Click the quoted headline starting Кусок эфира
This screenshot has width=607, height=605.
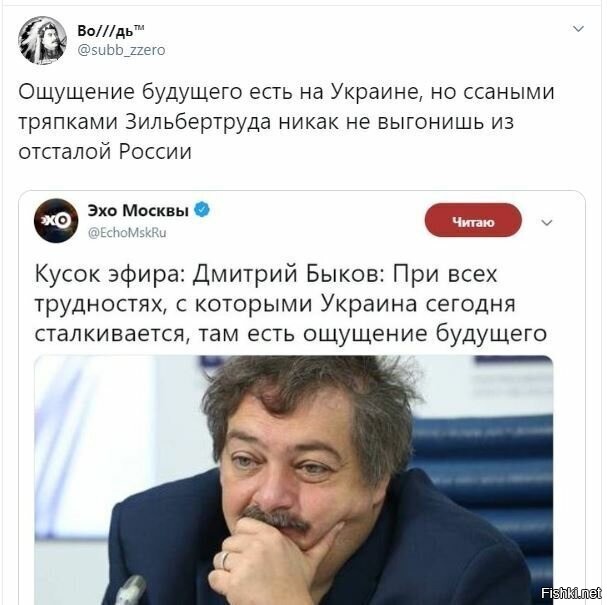pos(290,304)
